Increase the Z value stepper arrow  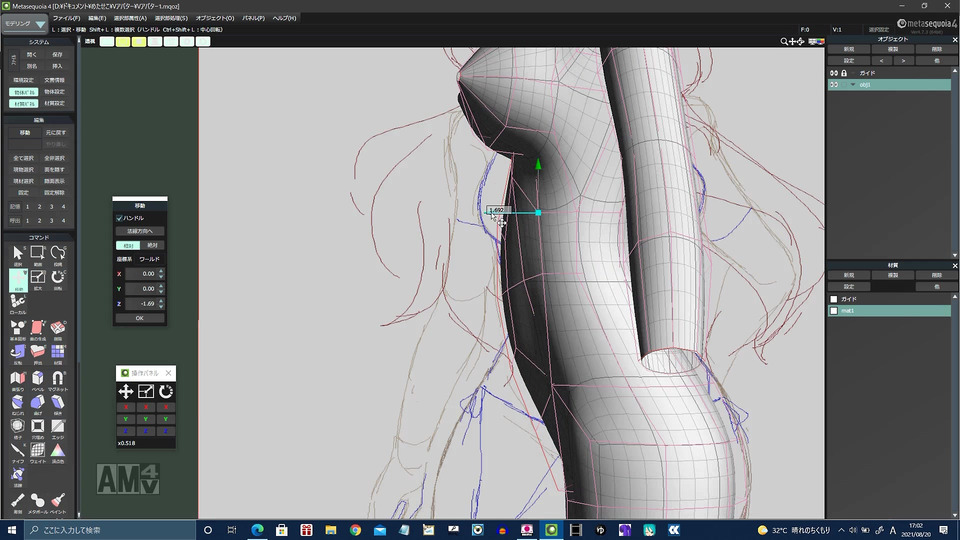coord(161,300)
